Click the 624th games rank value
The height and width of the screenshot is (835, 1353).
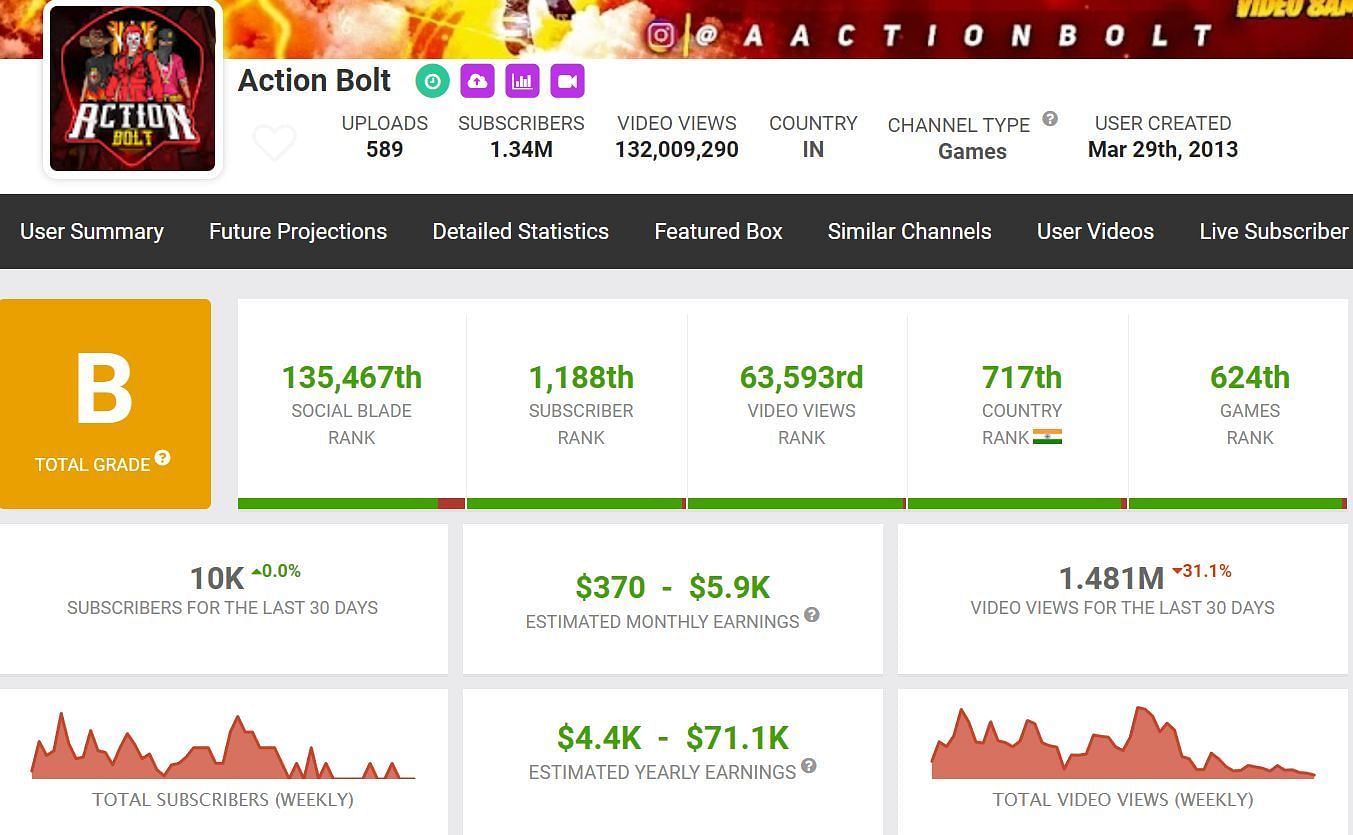click(1250, 378)
